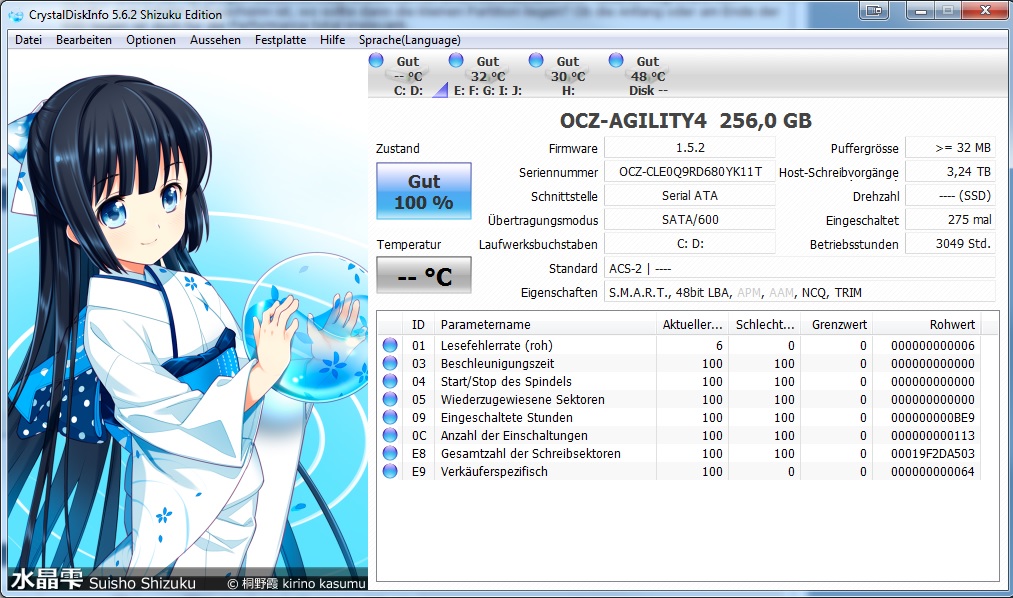1013x598 pixels.
Task: Open the Optionen menu
Action: click(151, 40)
